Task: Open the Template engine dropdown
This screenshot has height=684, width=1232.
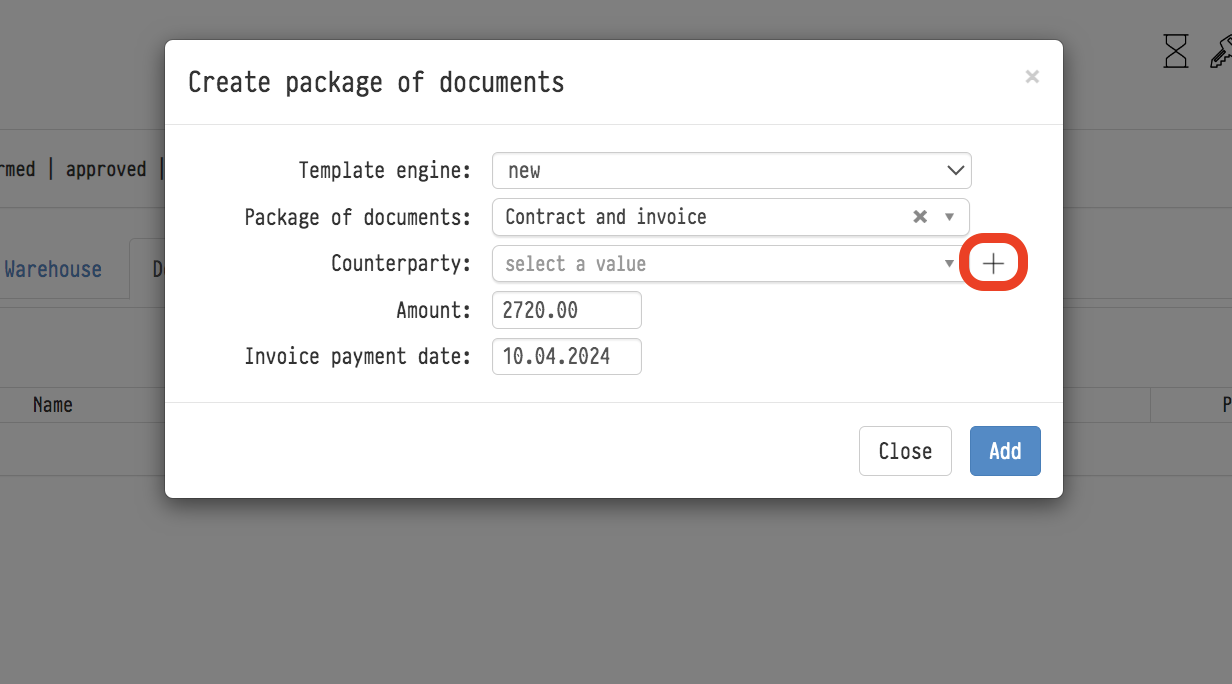Action: click(731, 171)
